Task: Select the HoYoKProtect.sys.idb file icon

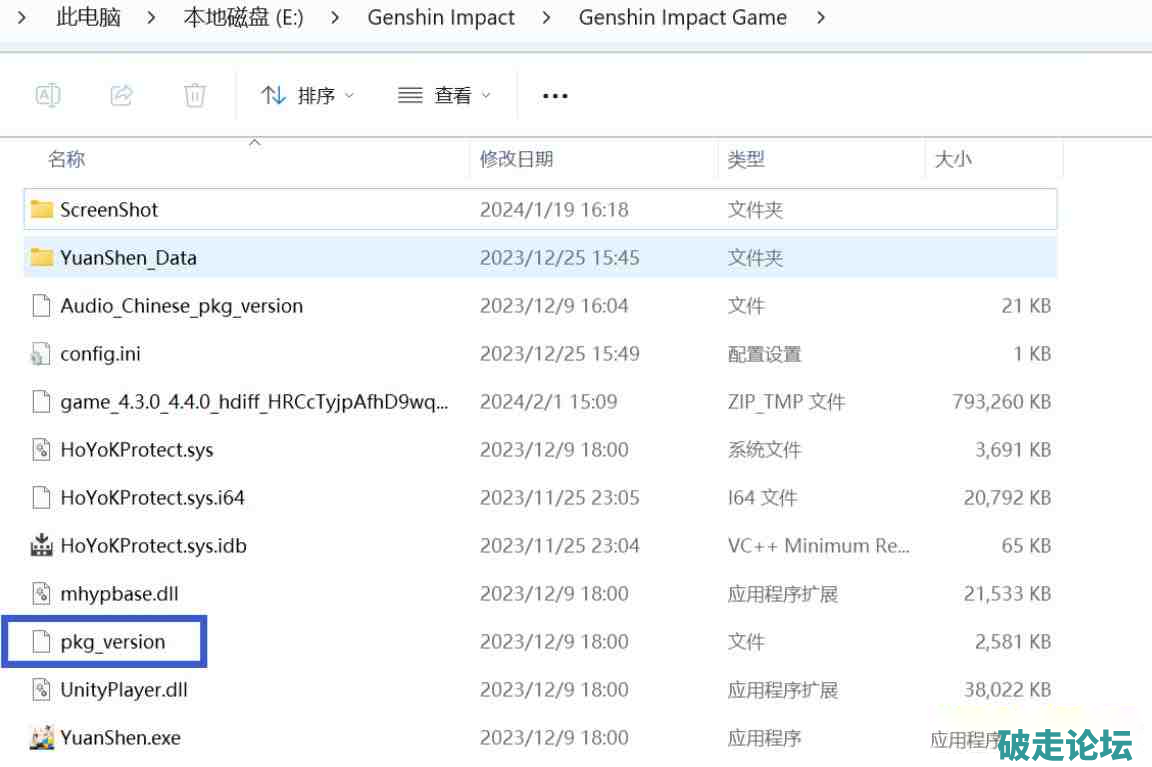Action: (x=41, y=546)
